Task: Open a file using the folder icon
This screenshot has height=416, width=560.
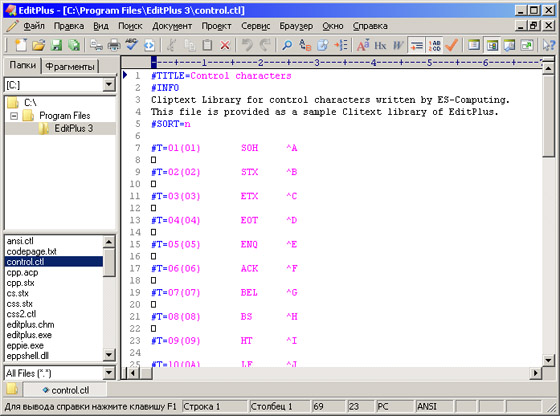Action: point(38,45)
